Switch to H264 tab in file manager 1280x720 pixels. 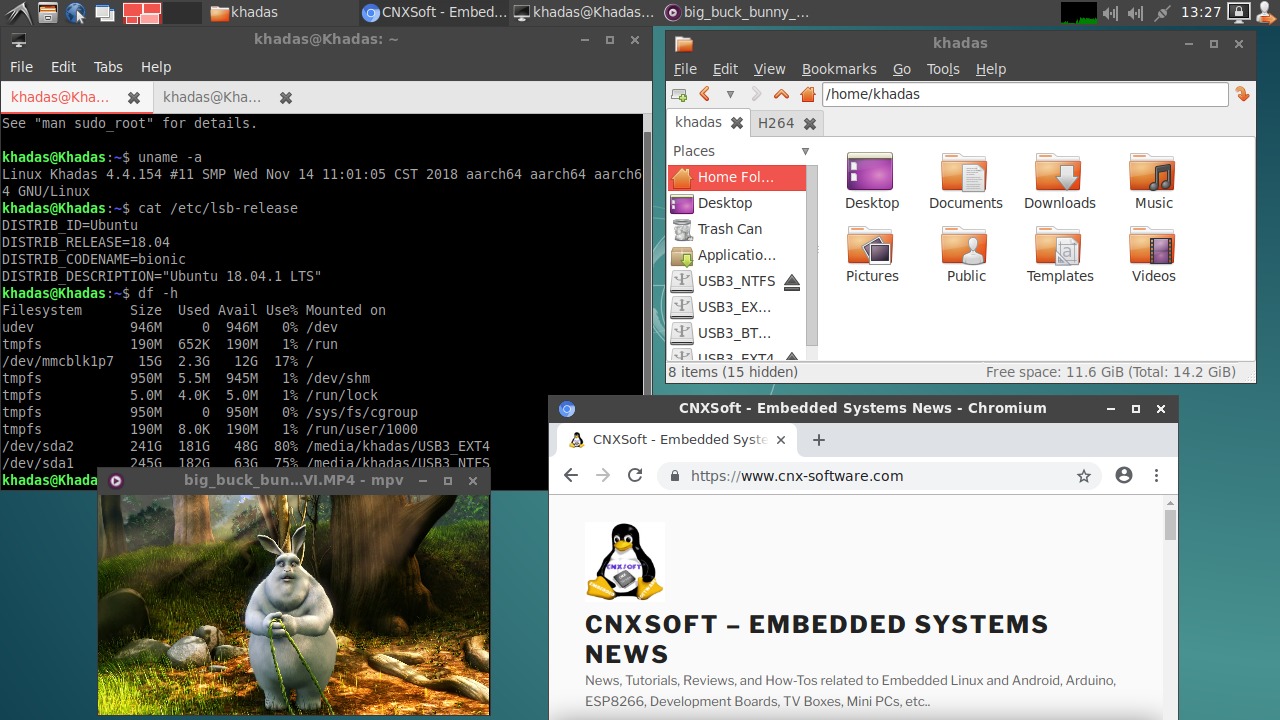coord(776,123)
